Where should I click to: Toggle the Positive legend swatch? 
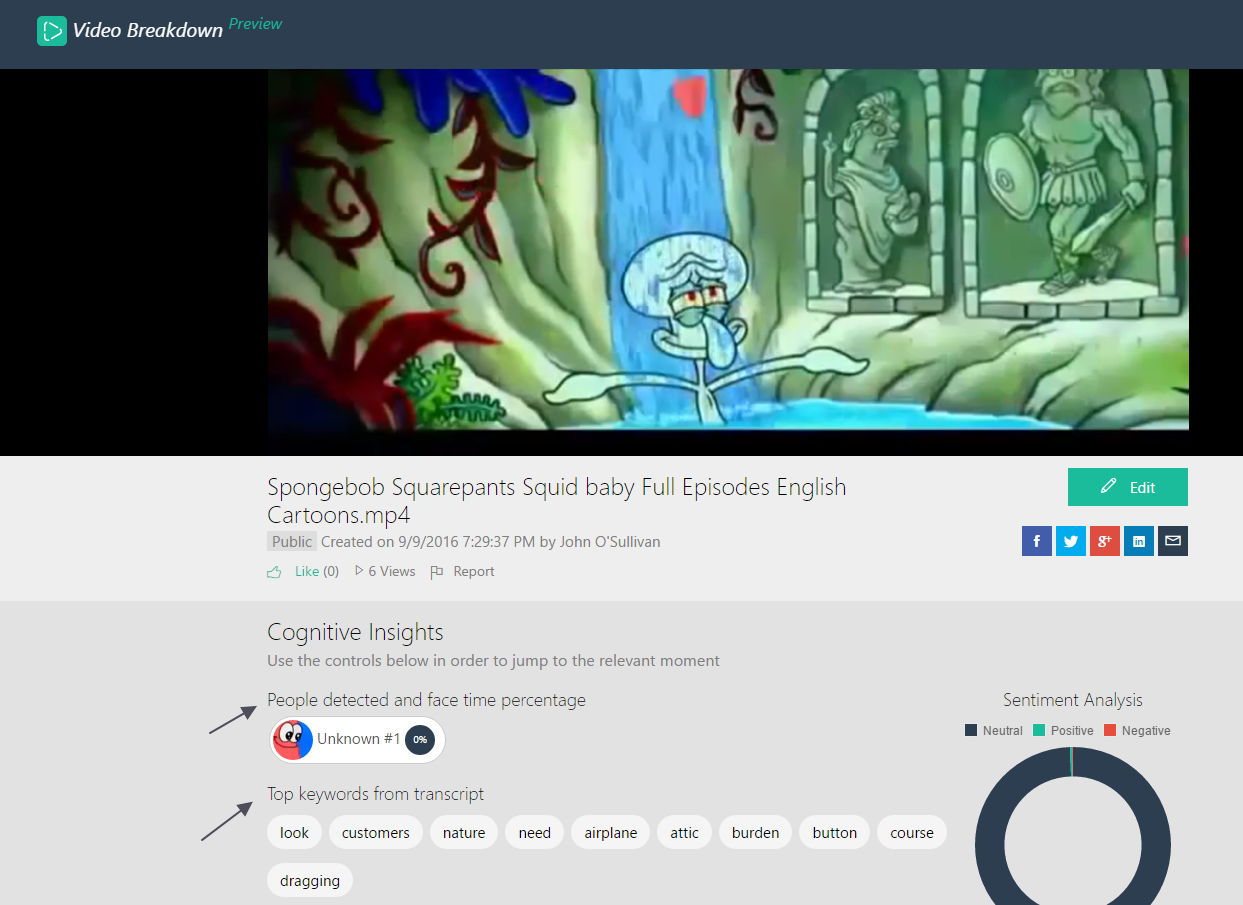pyautogui.click(x=1039, y=731)
